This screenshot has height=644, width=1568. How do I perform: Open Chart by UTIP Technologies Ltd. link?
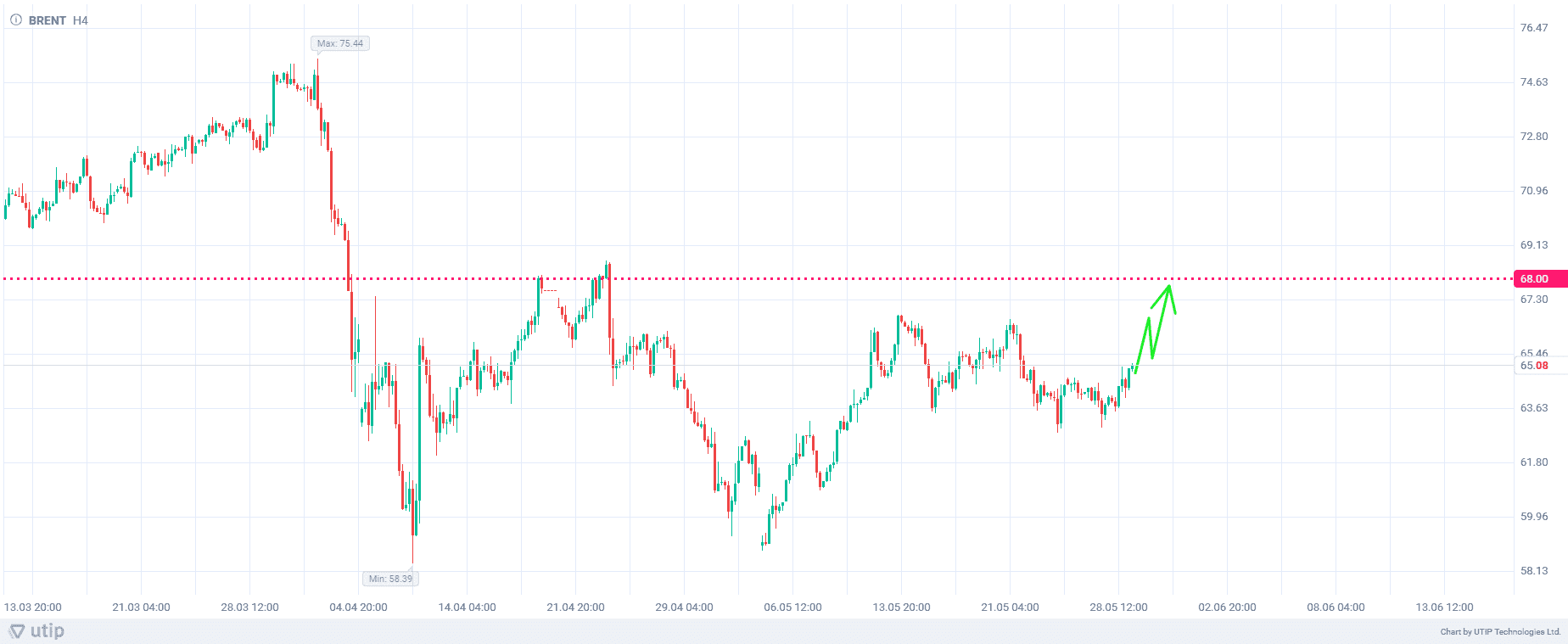[1500, 632]
